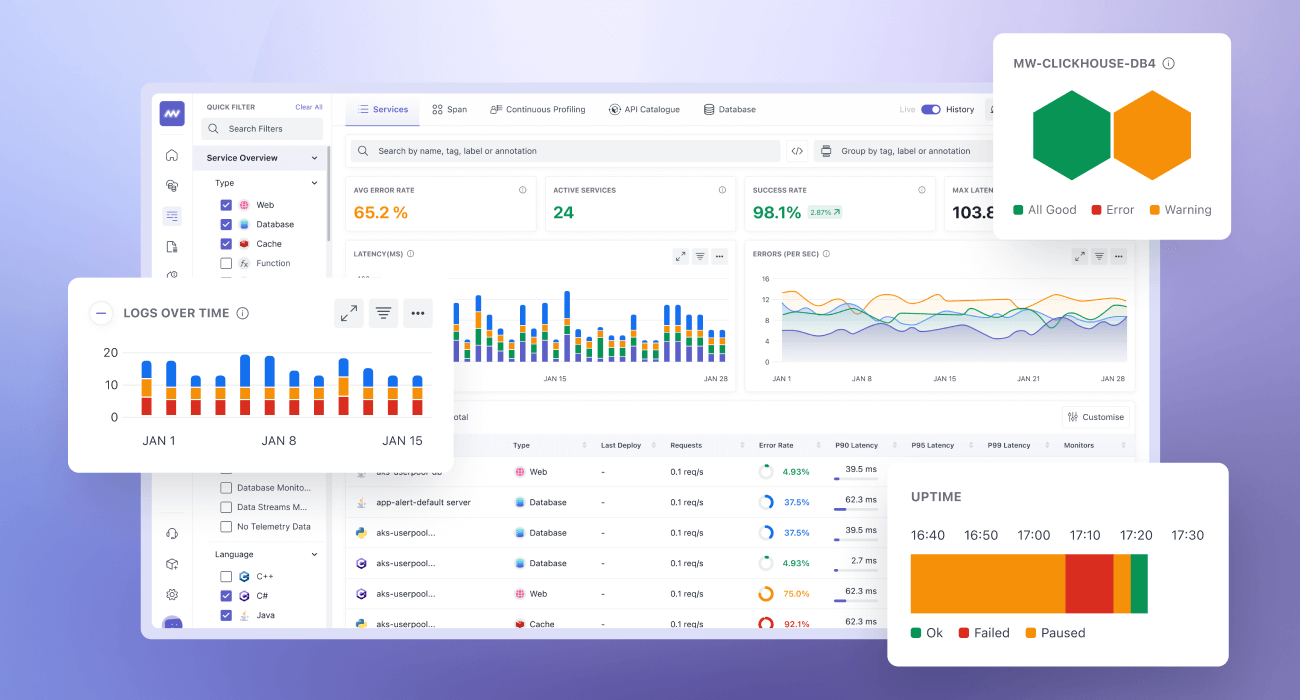Open the API Catalogue tab
Screen dimensions: 1300x700
644,109
